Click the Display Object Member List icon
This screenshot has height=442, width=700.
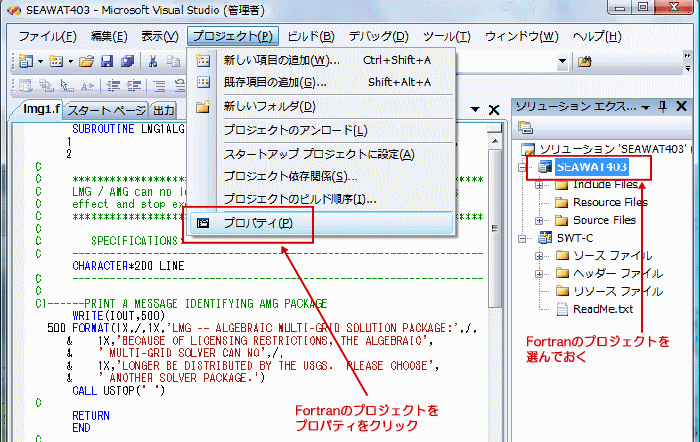tap(25, 85)
